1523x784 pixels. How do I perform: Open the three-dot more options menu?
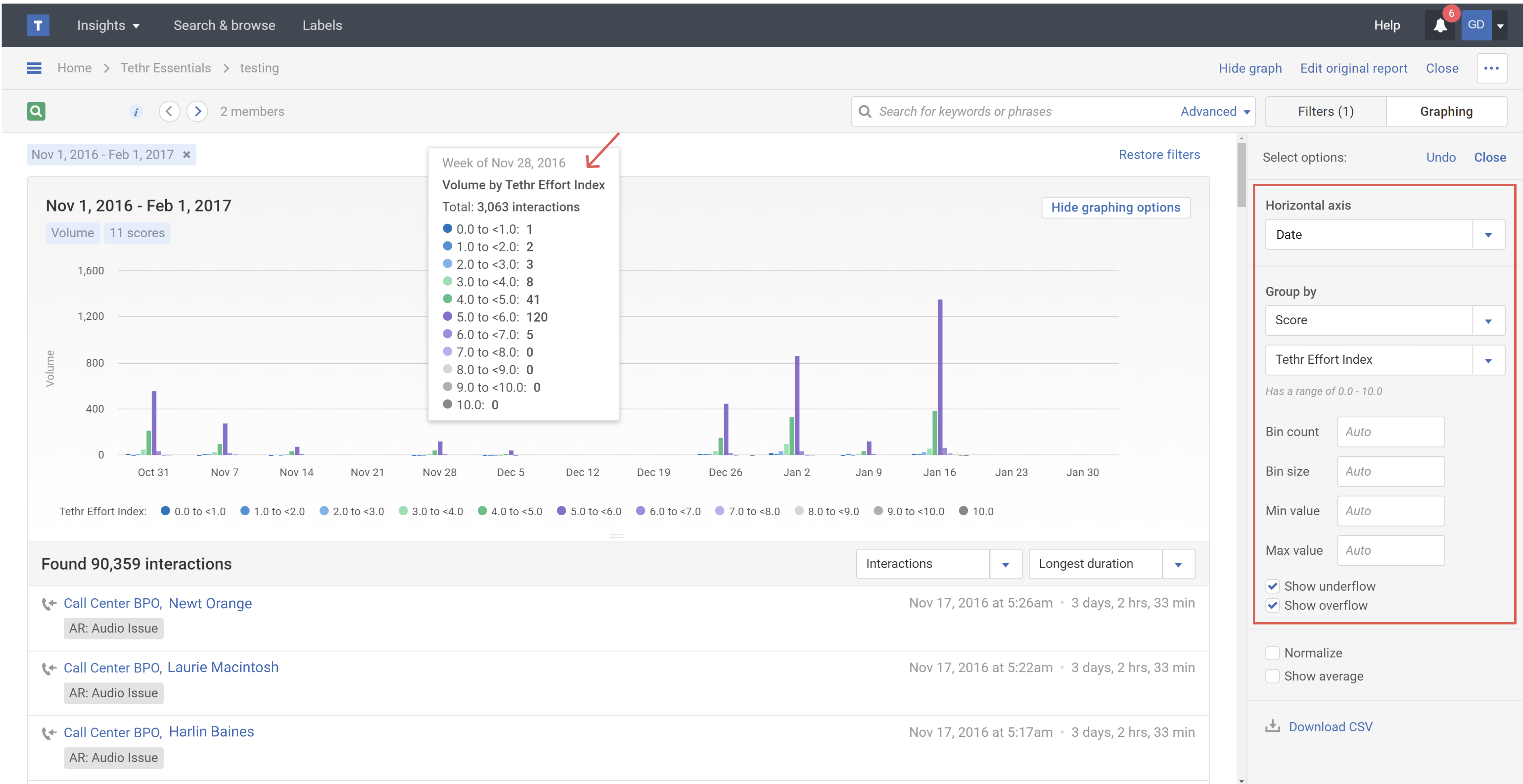[1490, 68]
